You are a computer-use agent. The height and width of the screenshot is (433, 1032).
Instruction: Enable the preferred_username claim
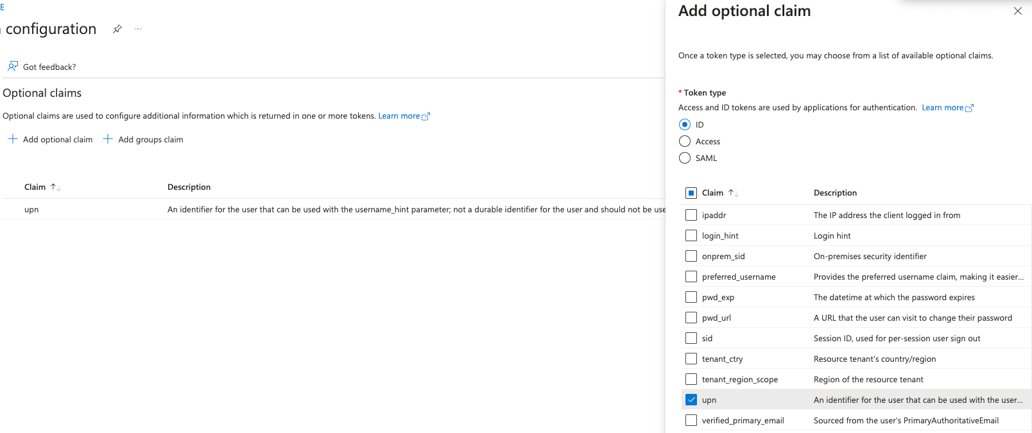click(x=691, y=277)
